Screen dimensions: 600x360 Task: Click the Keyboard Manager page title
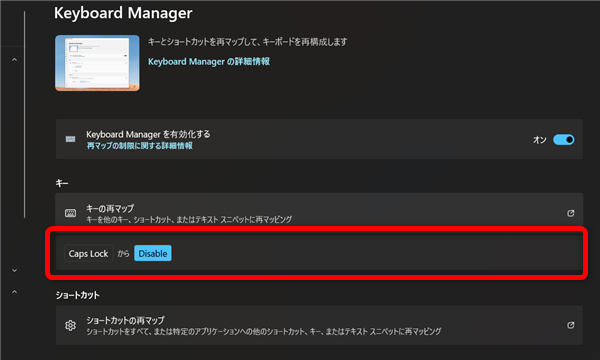pyautogui.click(x=123, y=13)
